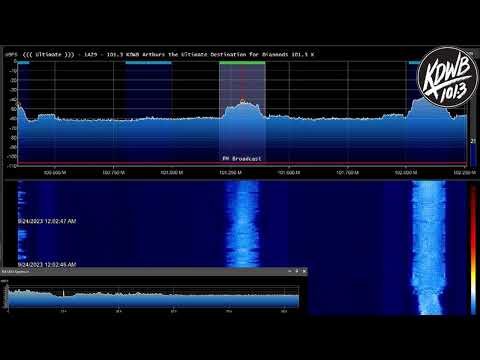Click the 'FM Broadcast' band label
The height and width of the screenshot is (360, 480).
pyautogui.click(x=242, y=159)
